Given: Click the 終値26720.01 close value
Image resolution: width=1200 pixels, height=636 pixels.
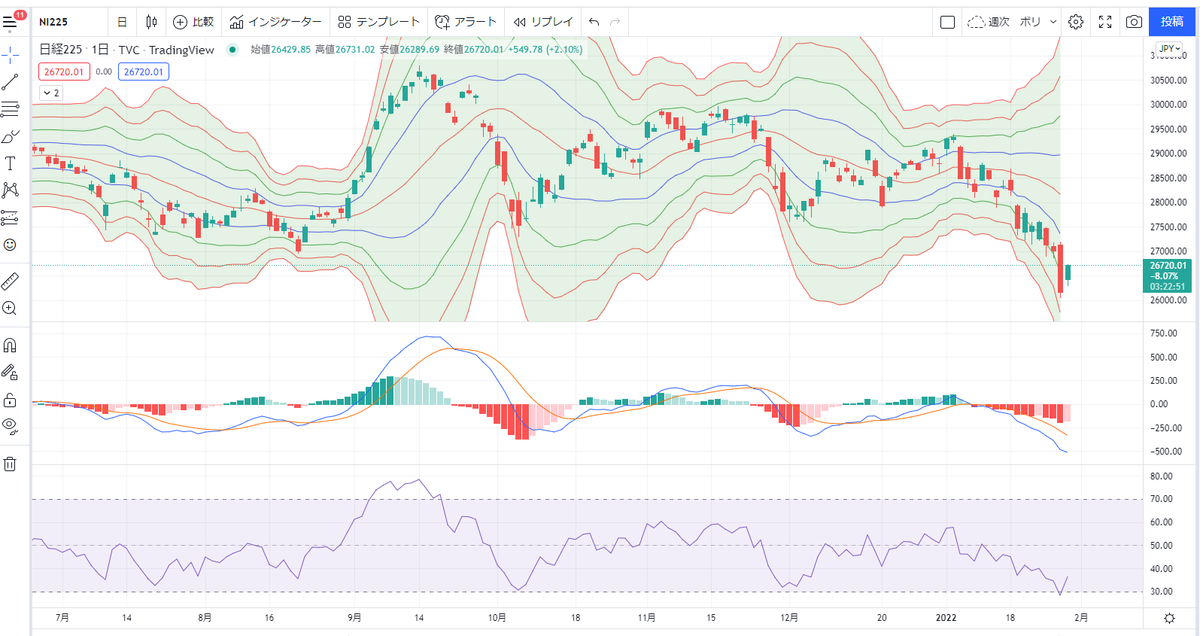Looking at the screenshot, I should click(x=474, y=49).
